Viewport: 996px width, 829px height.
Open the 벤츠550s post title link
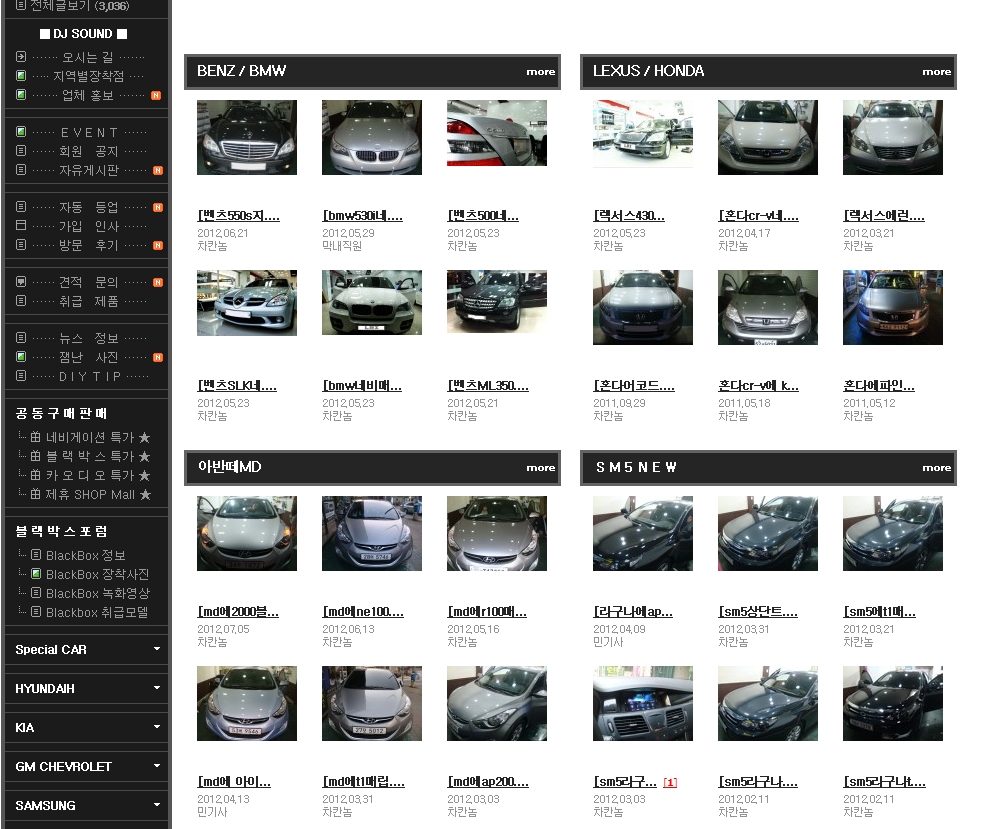click(239, 216)
